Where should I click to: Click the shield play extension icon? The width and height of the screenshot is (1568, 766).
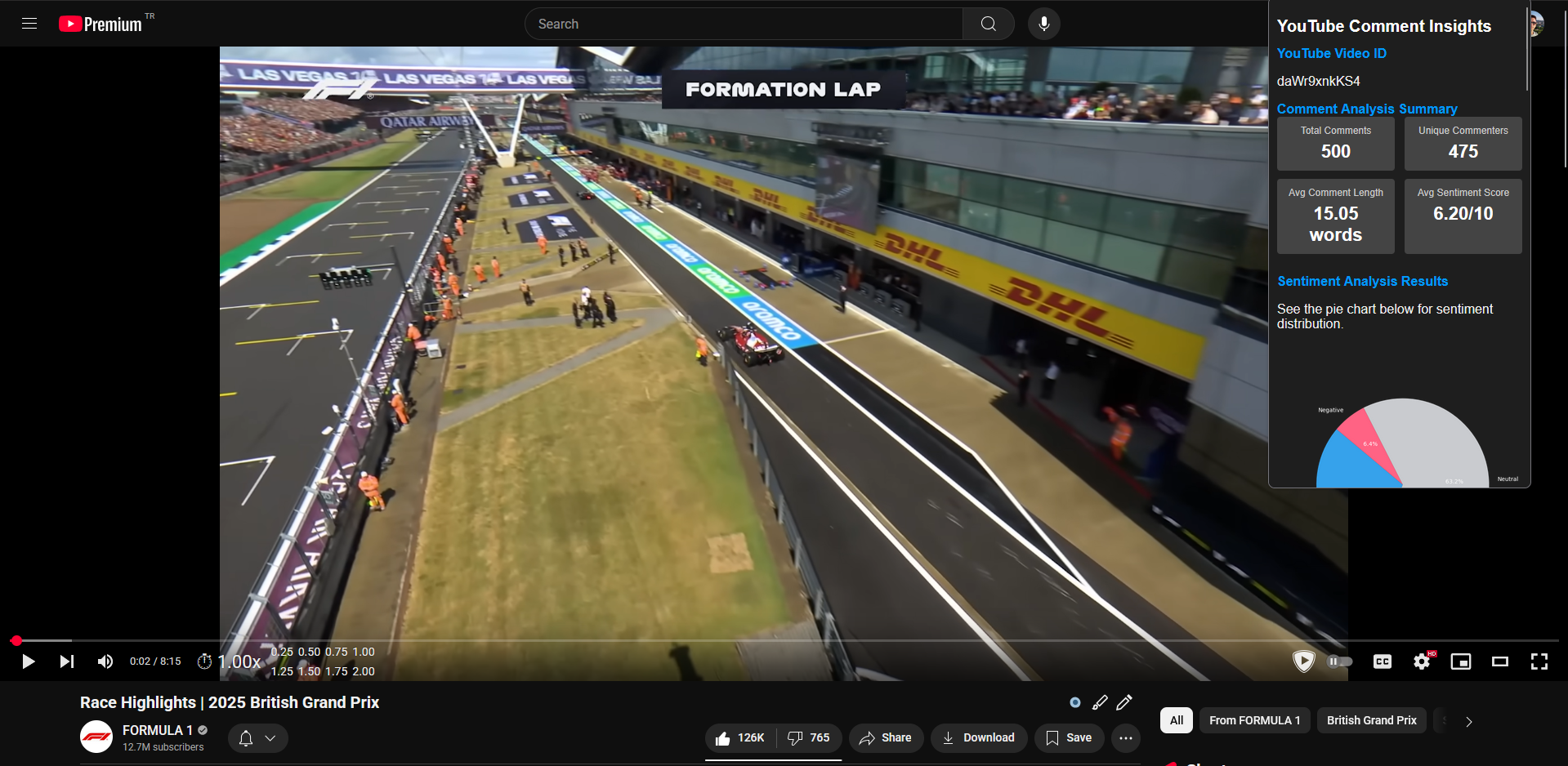pyautogui.click(x=1303, y=661)
